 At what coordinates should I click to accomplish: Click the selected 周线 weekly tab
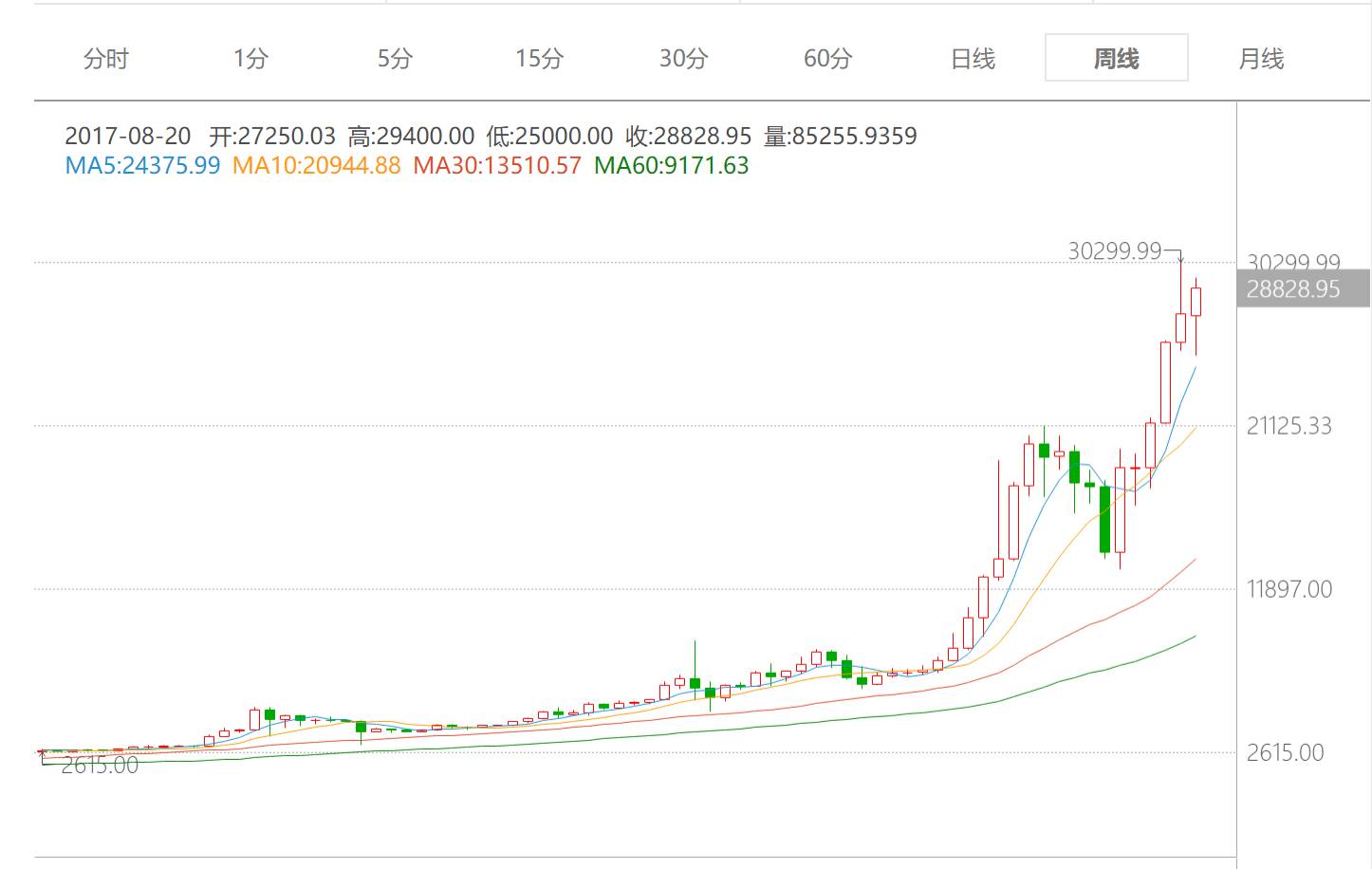pyautogui.click(x=1116, y=59)
